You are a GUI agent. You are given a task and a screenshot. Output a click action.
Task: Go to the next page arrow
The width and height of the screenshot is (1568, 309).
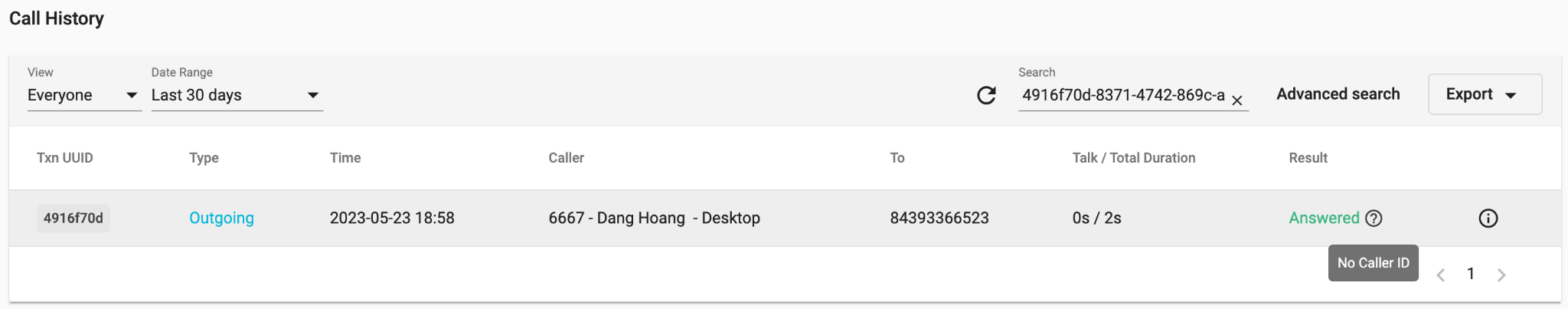1501,274
